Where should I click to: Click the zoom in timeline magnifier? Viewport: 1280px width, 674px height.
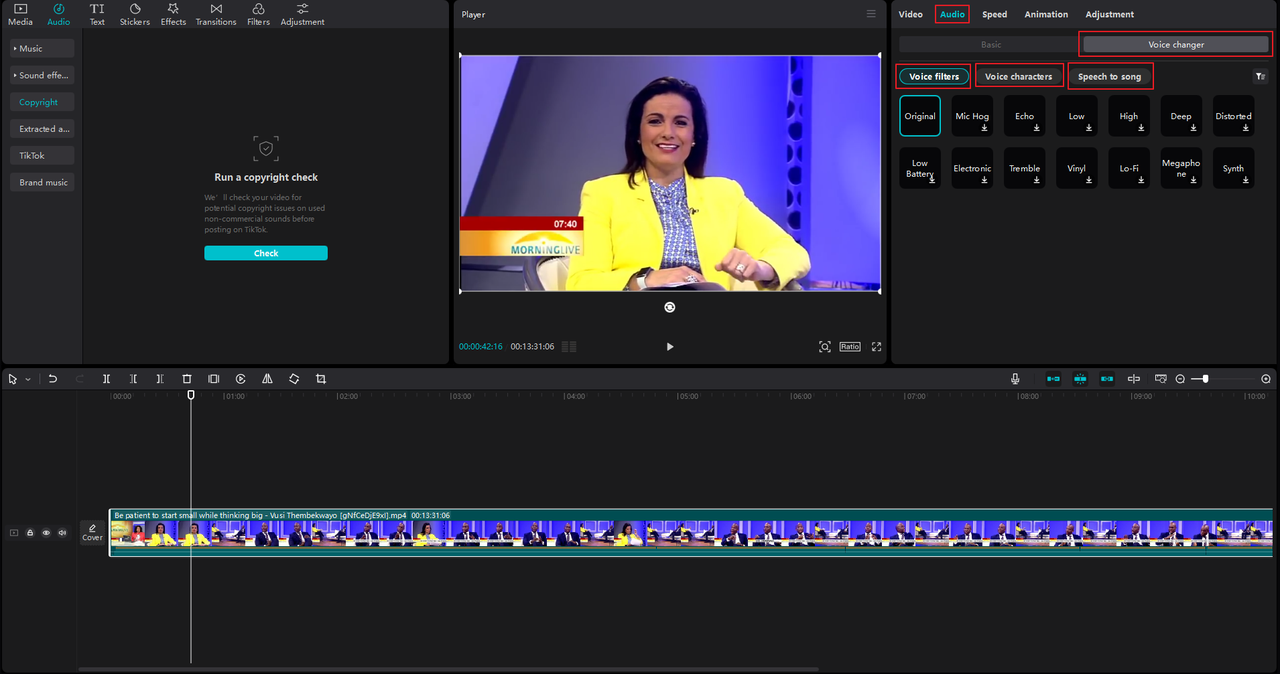(x=1266, y=379)
